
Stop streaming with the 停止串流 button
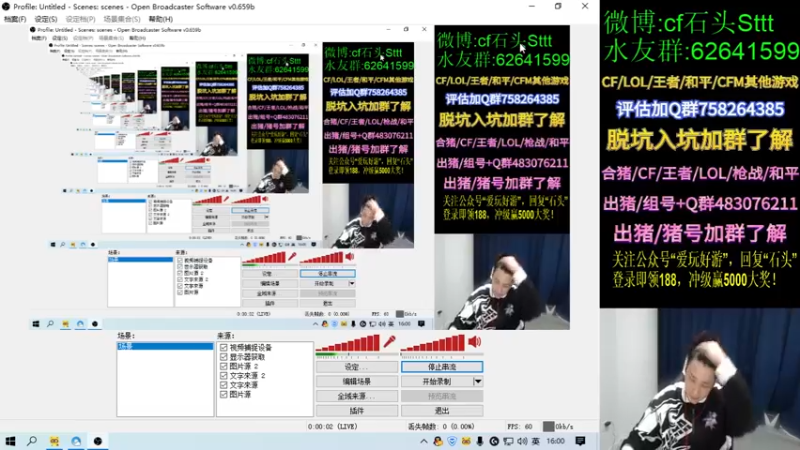coord(442,367)
